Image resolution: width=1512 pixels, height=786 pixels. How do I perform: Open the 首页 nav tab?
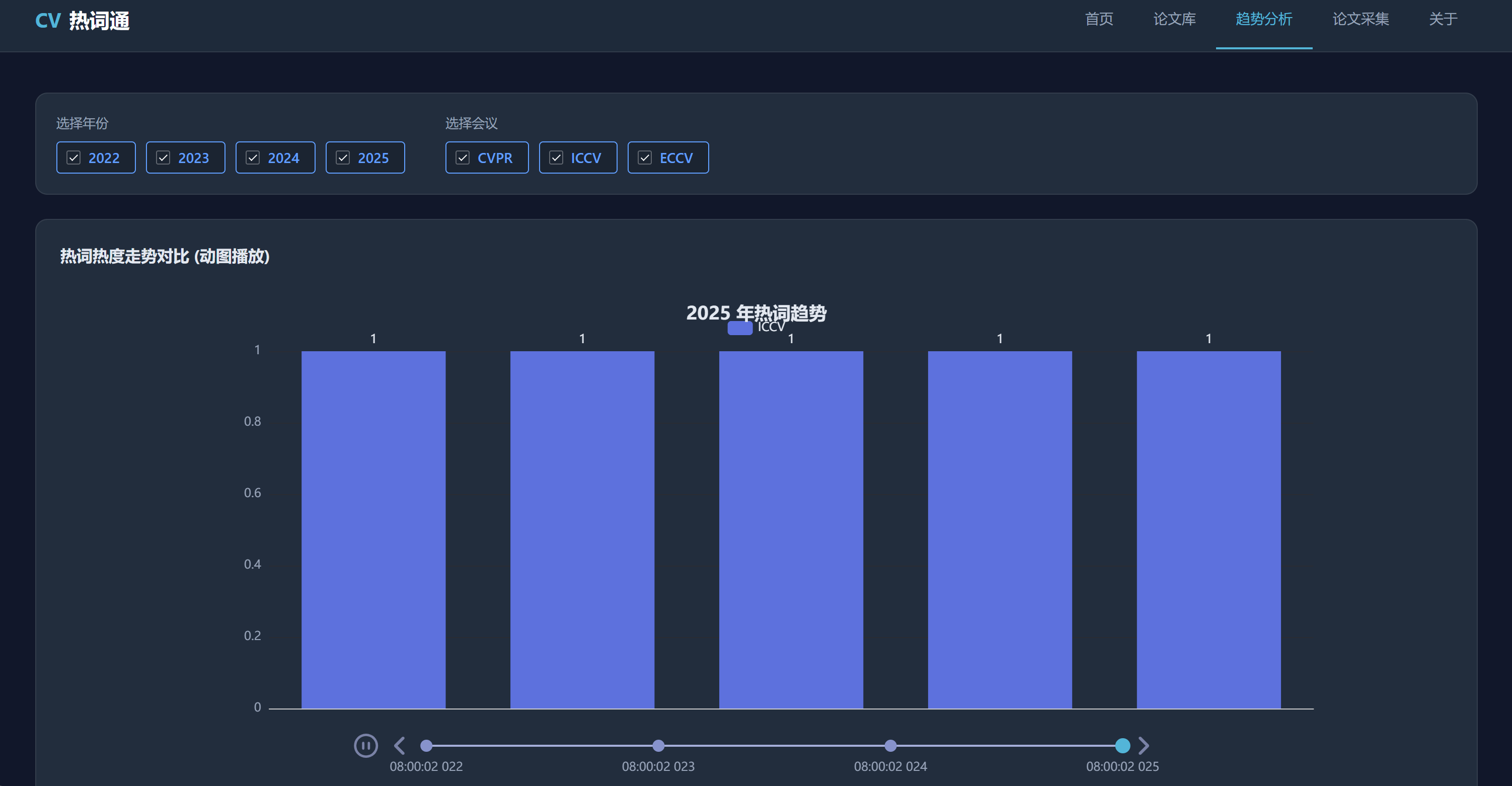click(x=1099, y=19)
